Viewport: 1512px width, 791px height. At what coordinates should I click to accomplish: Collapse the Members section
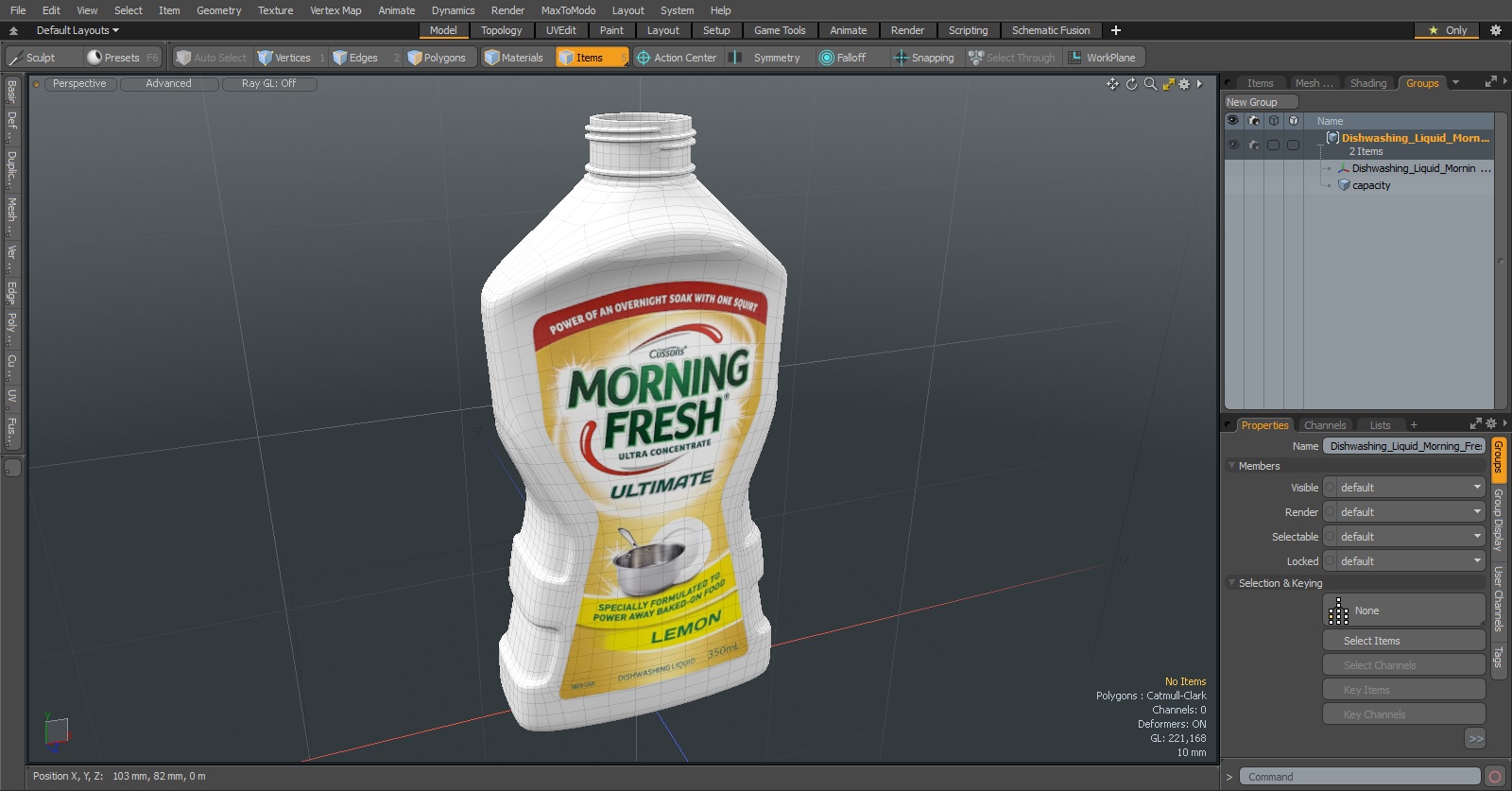[x=1232, y=466]
